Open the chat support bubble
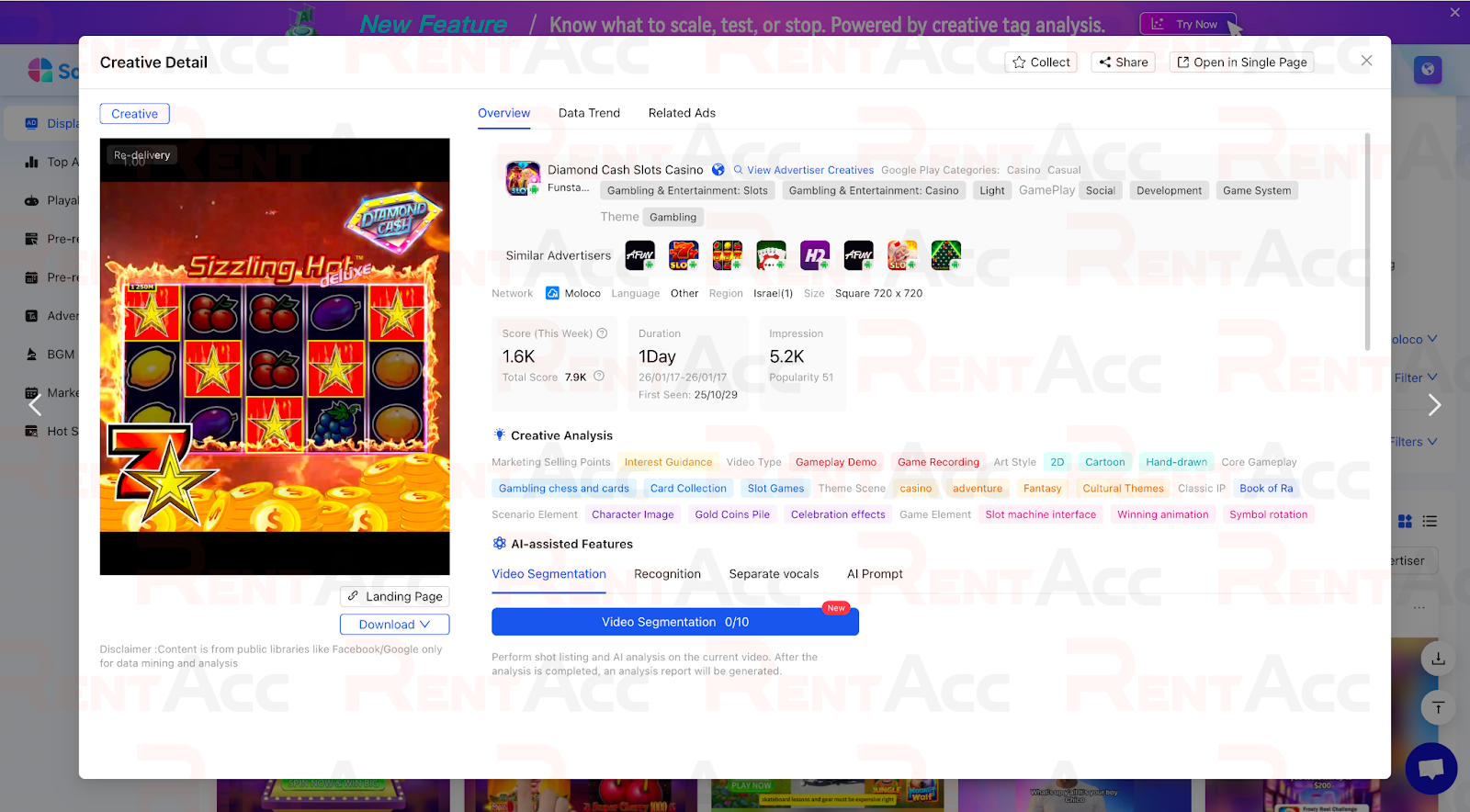 click(x=1430, y=768)
